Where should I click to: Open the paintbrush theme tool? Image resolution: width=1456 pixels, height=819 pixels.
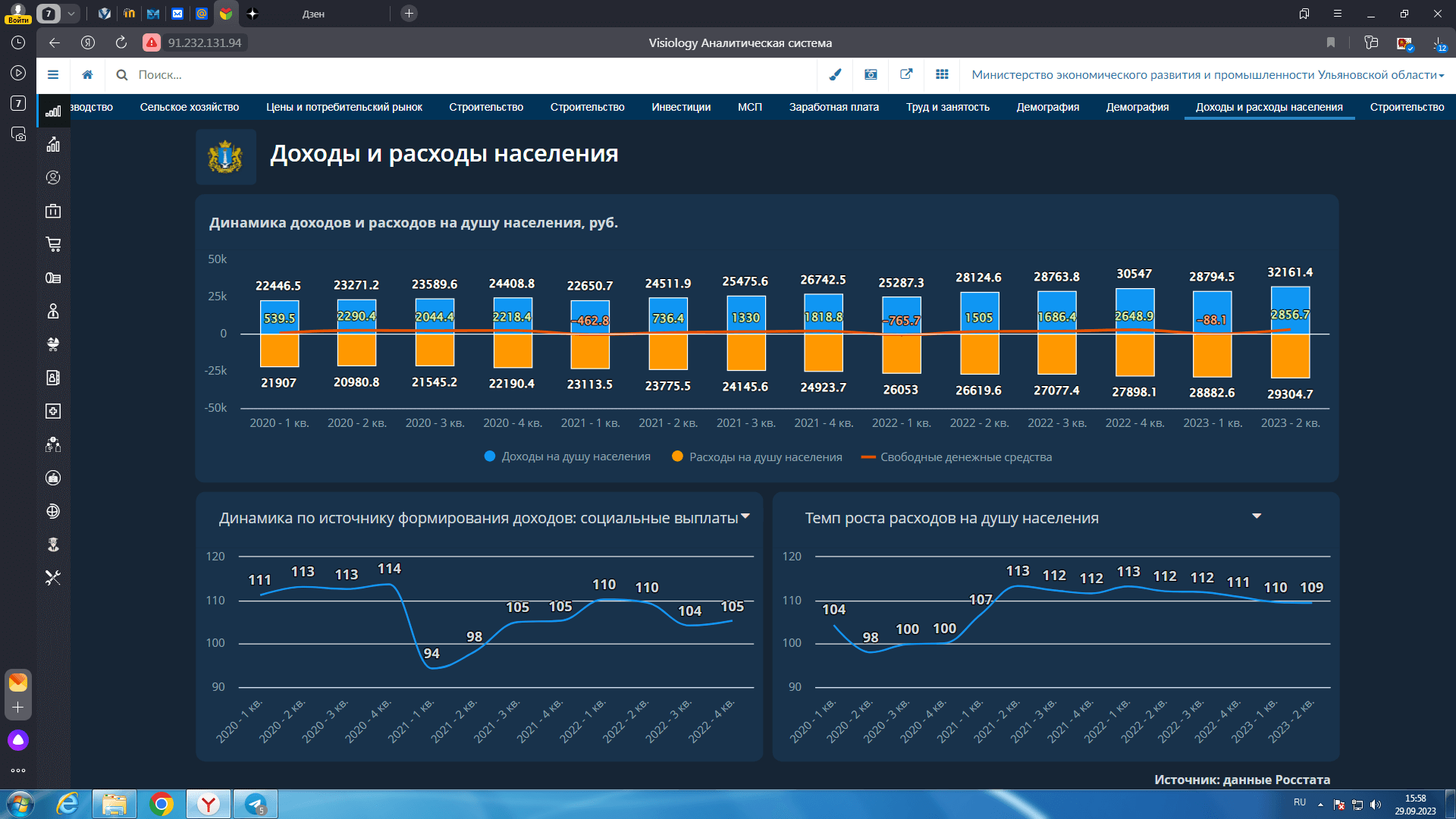[x=835, y=74]
